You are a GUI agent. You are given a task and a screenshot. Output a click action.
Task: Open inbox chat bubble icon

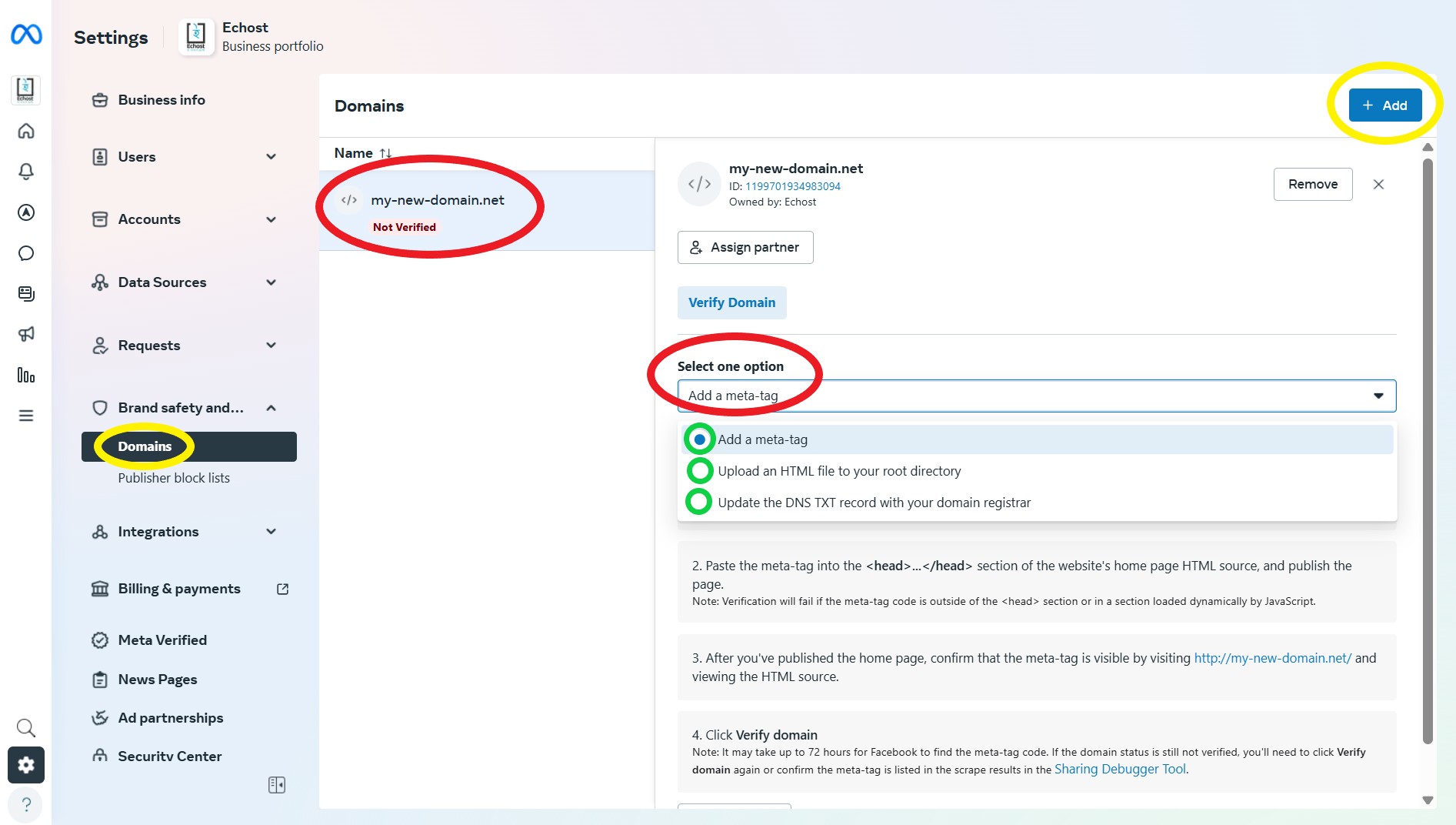tap(26, 253)
